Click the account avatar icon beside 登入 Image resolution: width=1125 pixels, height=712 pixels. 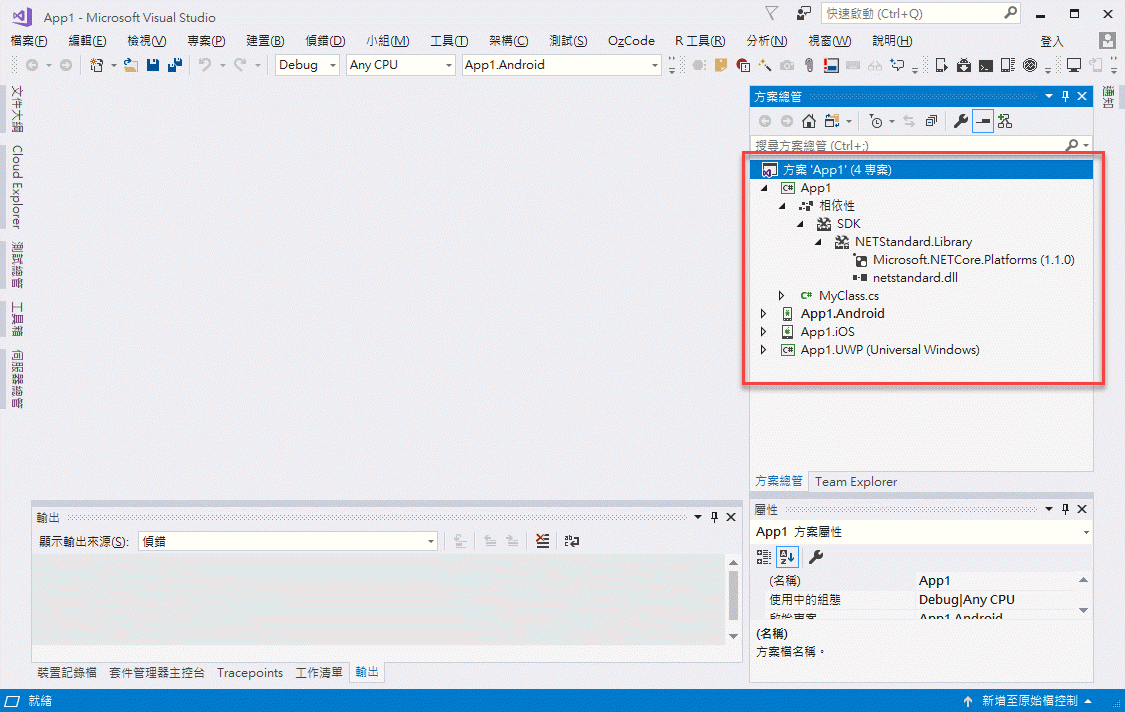point(1107,41)
